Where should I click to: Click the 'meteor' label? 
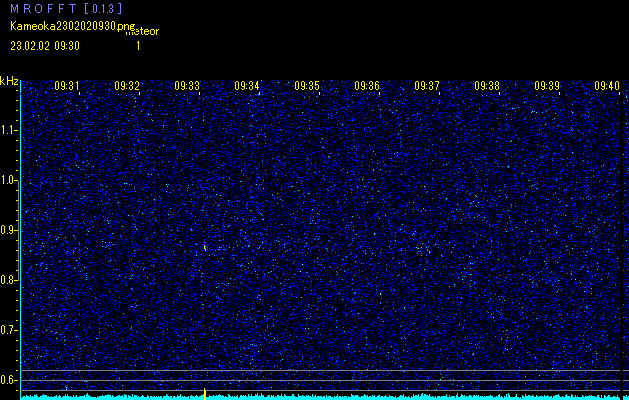pyautogui.click(x=142, y=31)
